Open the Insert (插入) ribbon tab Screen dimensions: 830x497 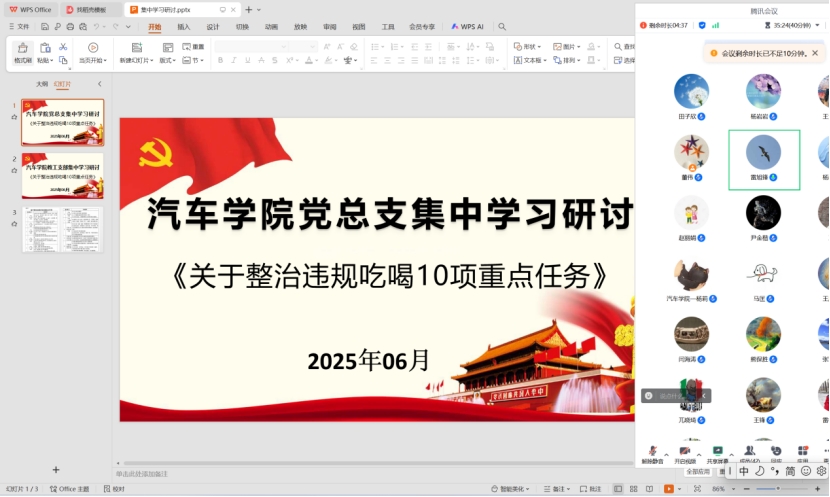coord(184,27)
